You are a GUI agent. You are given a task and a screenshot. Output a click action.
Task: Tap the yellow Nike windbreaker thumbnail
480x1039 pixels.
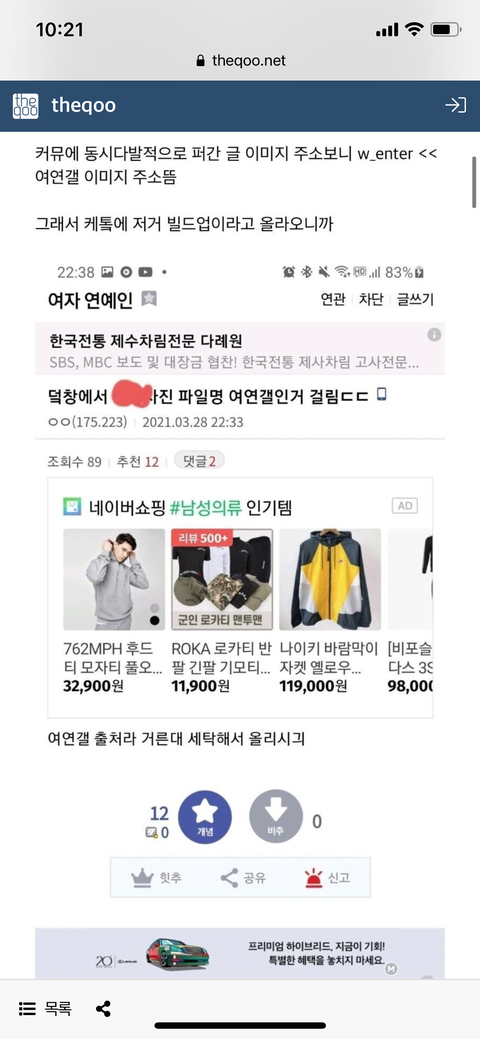330,579
